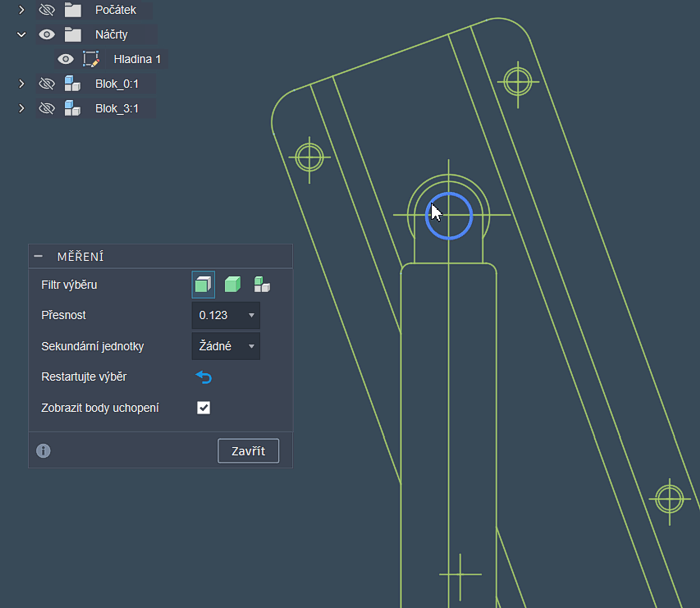
Task: Collapse the Měření panel with minus
Action: pos(38,257)
